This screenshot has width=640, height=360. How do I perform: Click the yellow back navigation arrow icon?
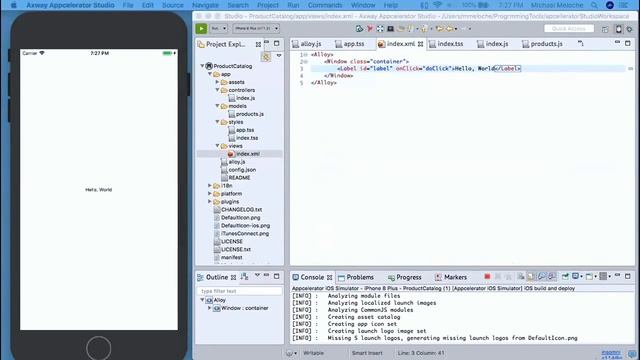[440, 29]
